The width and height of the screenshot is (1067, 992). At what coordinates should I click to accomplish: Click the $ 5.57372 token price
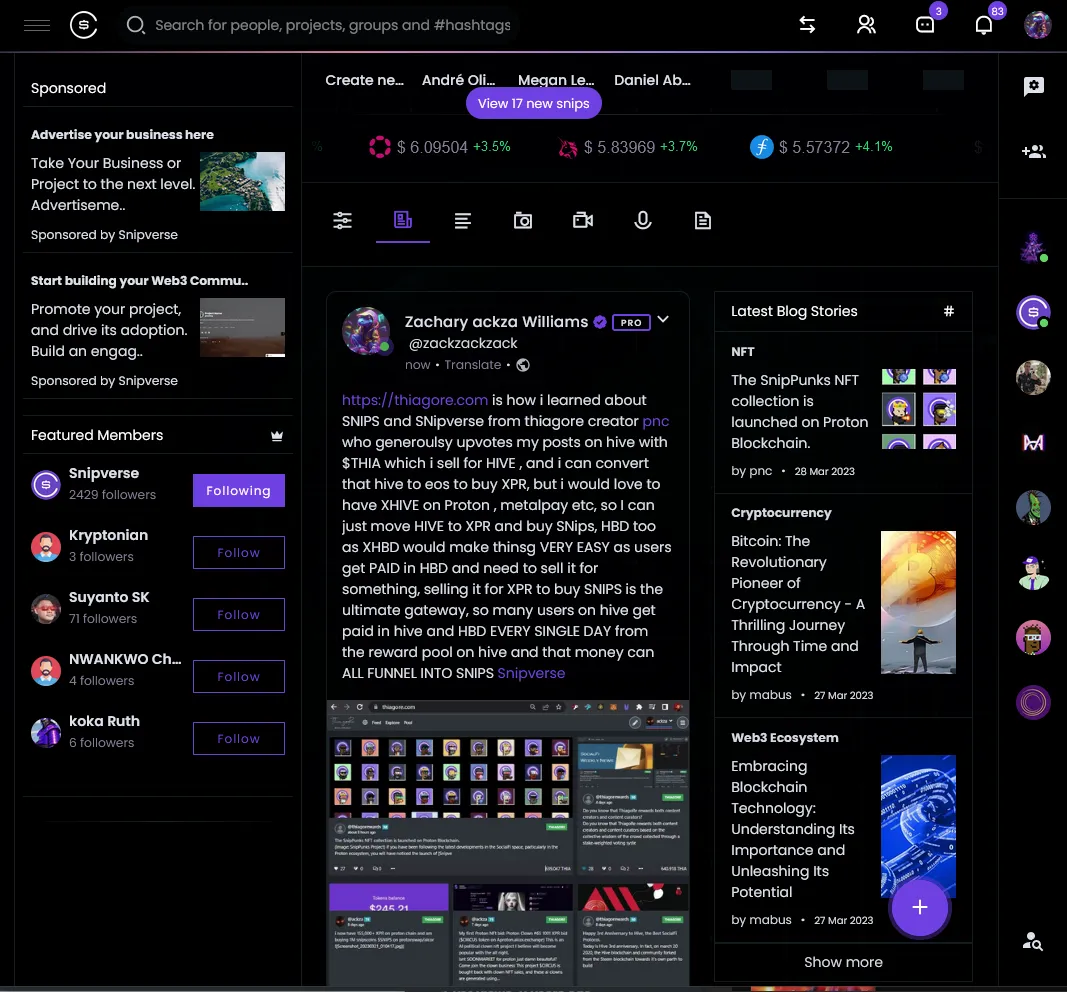(x=814, y=147)
